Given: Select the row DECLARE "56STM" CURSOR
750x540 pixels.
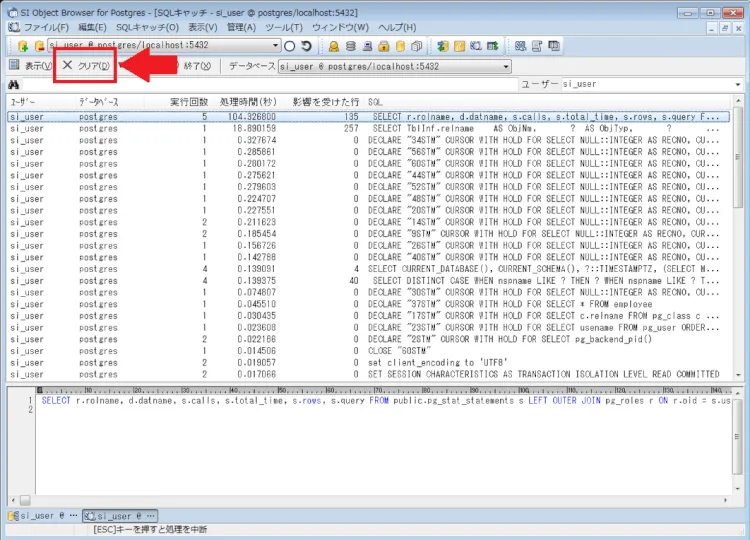Looking at the screenshot, I should click(368, 152).
